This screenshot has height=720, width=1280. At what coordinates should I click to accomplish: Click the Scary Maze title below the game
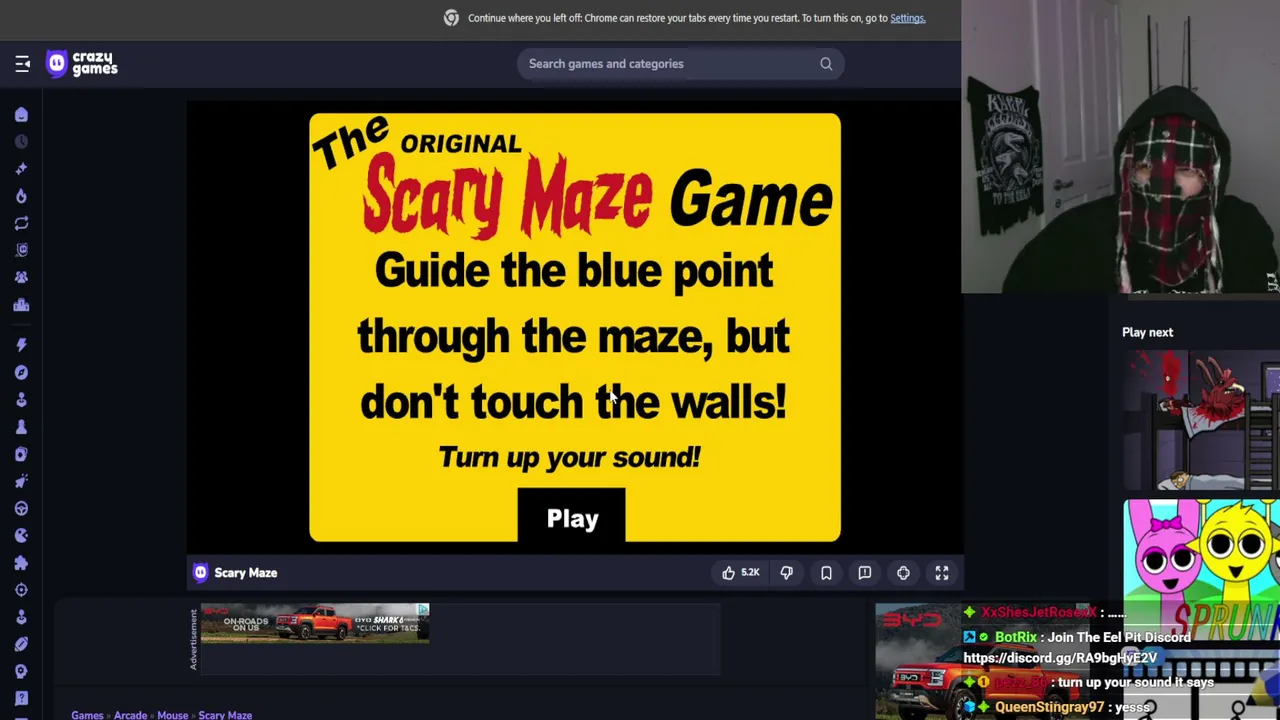[x=246, y=573]
